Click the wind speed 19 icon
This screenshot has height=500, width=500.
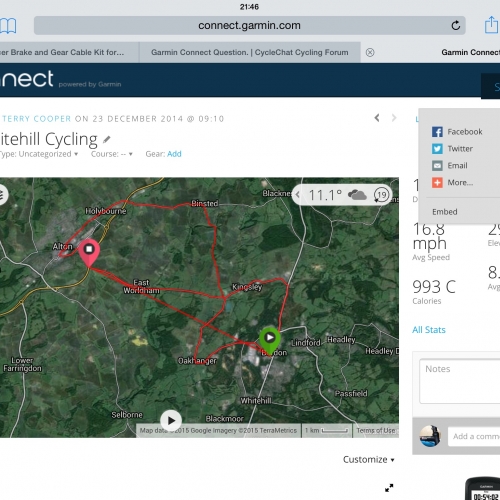pos(382,195)
